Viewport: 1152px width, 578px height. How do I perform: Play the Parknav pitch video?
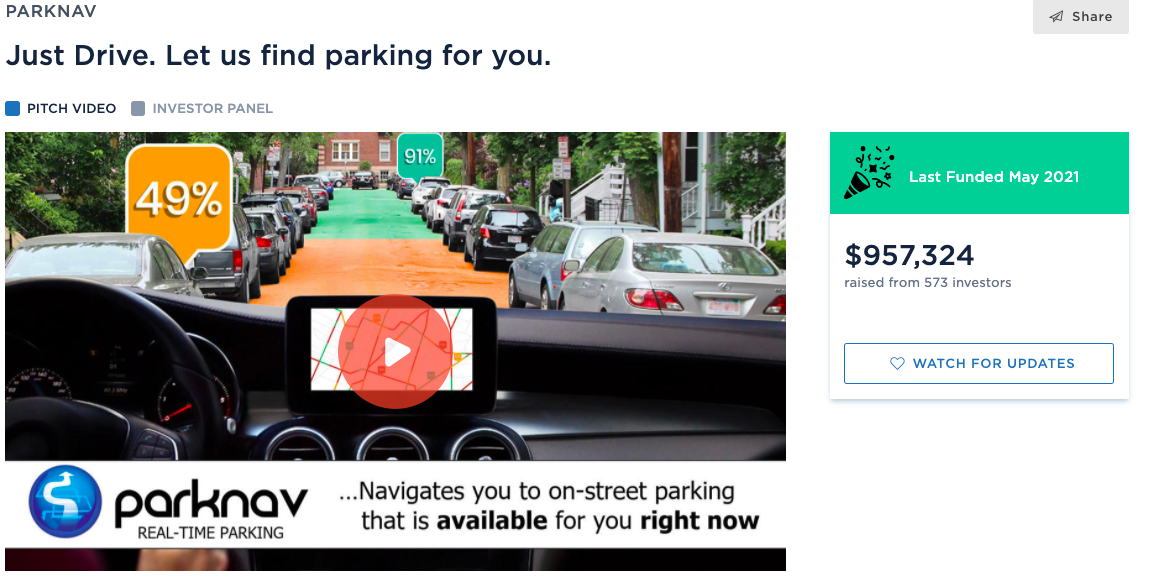point(395,352)
